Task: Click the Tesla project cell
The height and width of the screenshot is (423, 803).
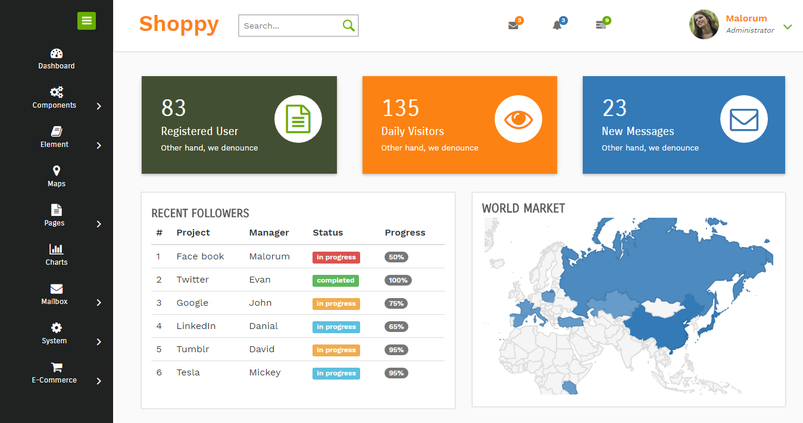Action: point(188,373)
